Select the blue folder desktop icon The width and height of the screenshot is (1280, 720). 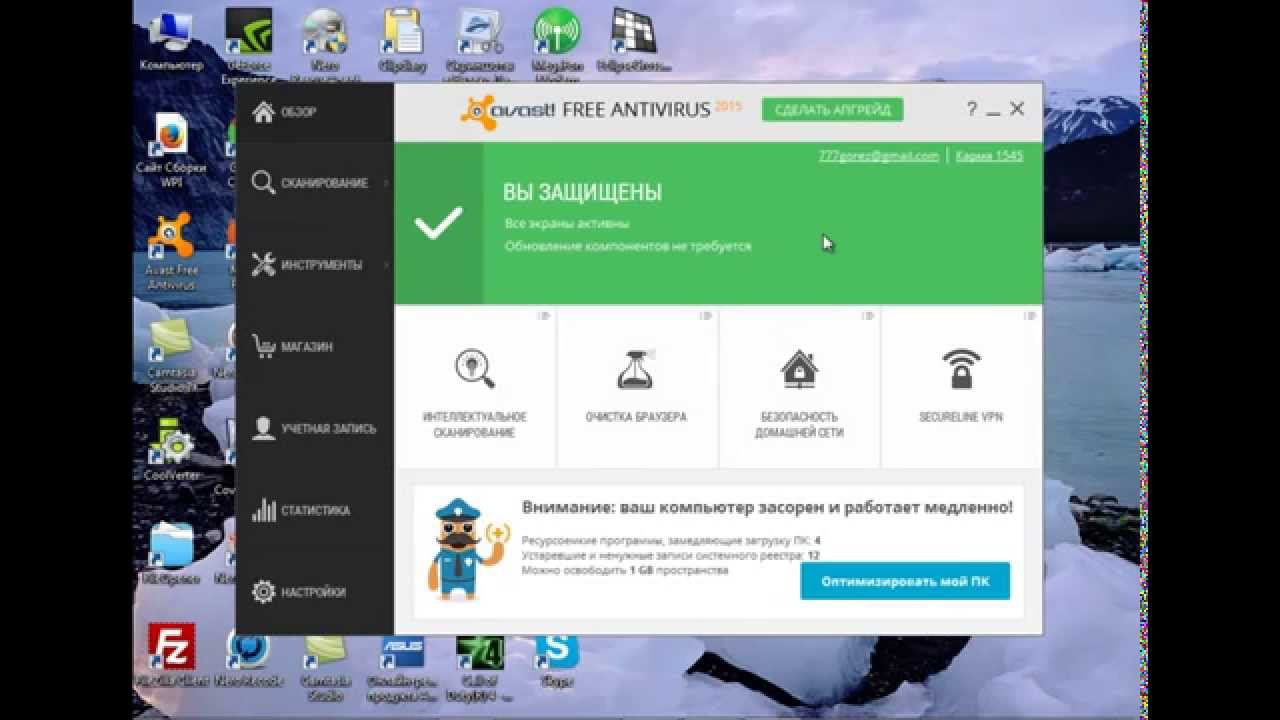point(172,553)
